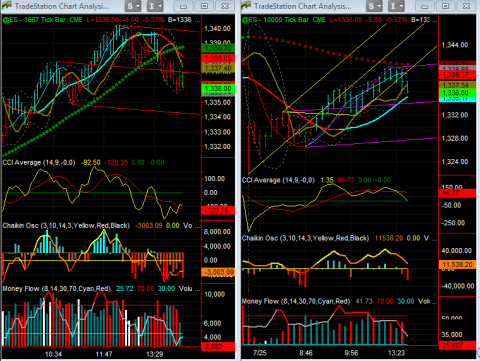The width and height of the screenshot is (480, 361).
Task: Click the 9:56 time axis label
Action: coord(351,353)
